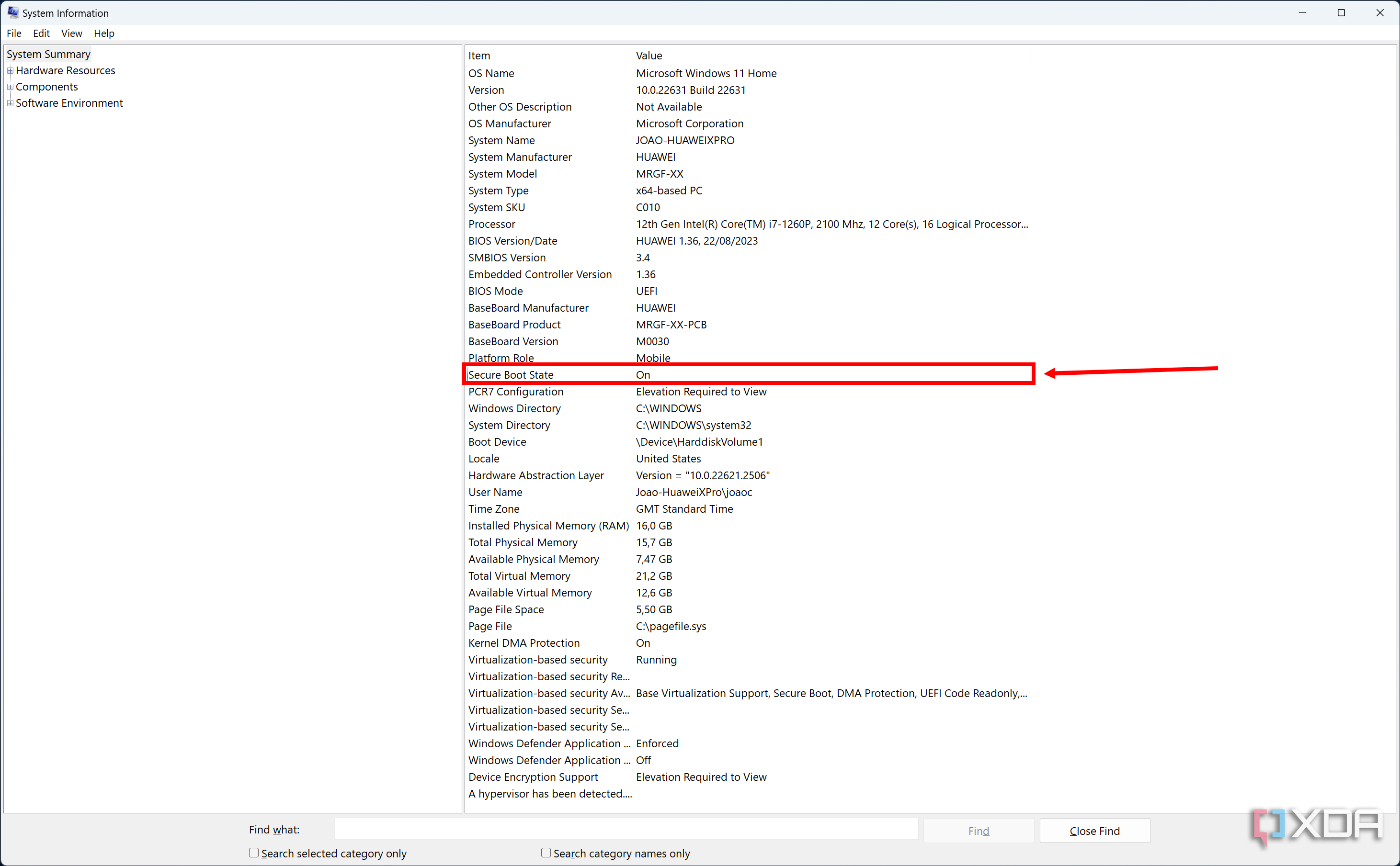The height and width of the screenshot is (866, 1400).
Task: Select the Total Physical Memory row
Action: 748,542
